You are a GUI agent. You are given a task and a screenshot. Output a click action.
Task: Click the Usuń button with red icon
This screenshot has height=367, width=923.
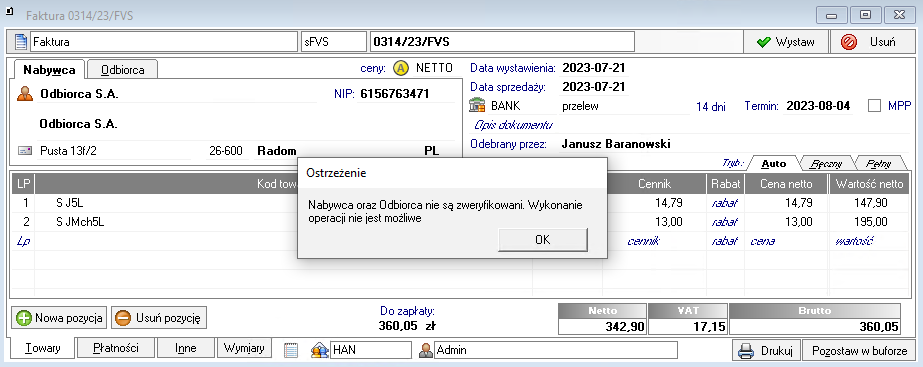(x=872, y=42)
